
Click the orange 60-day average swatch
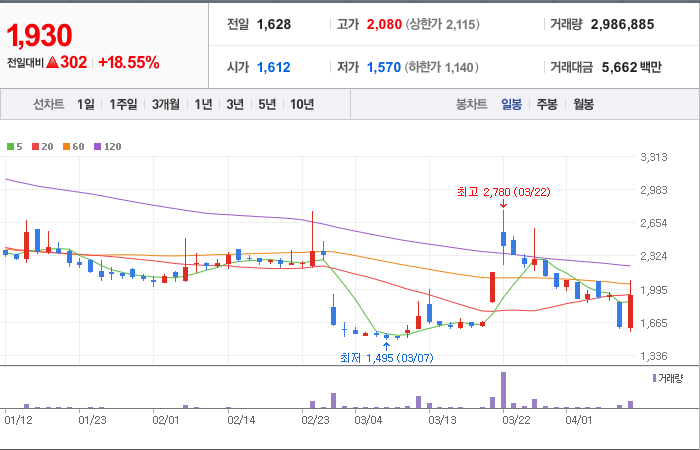click(67, 146)
